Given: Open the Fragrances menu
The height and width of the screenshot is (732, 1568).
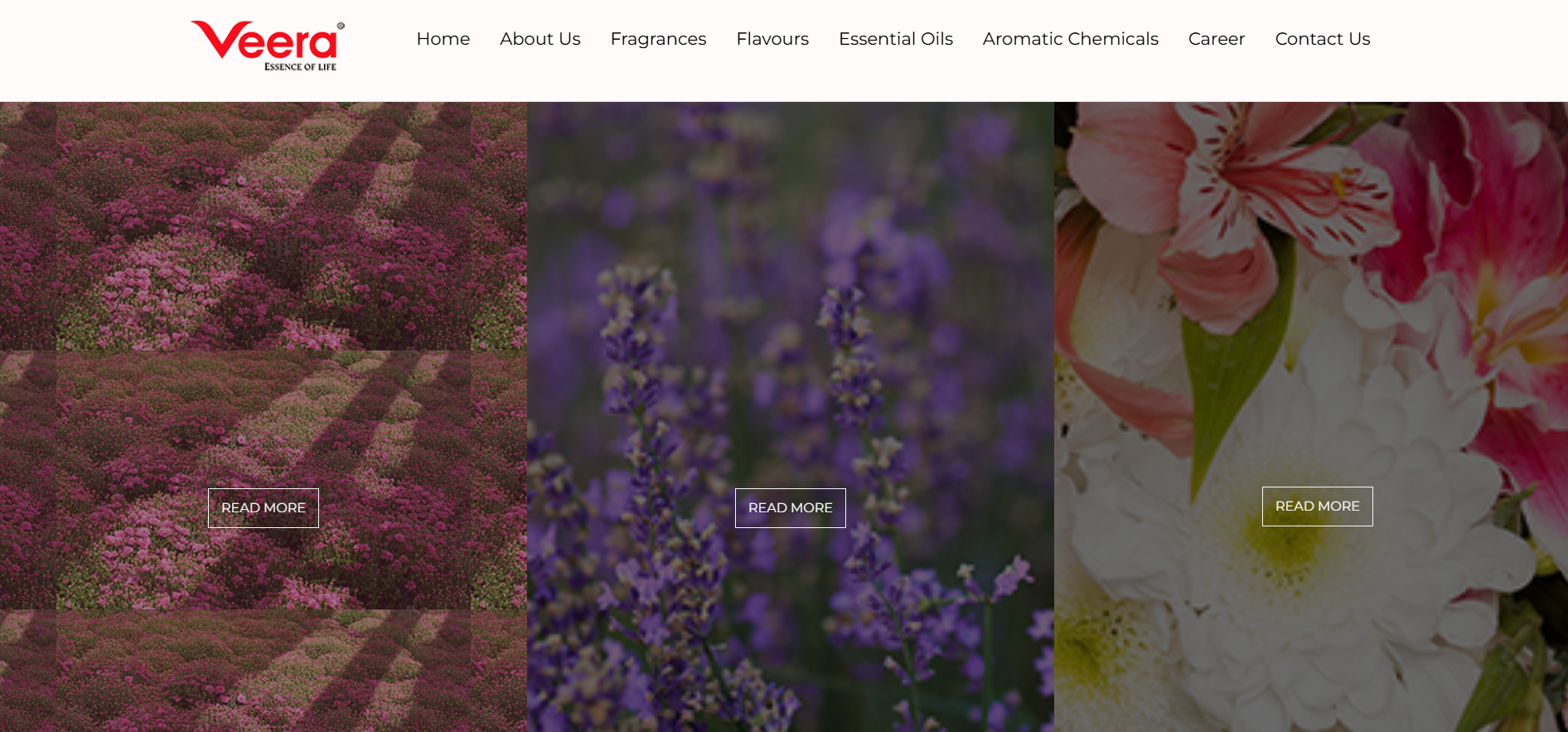Looking at the screenshot, I should [x=658, y=39].
